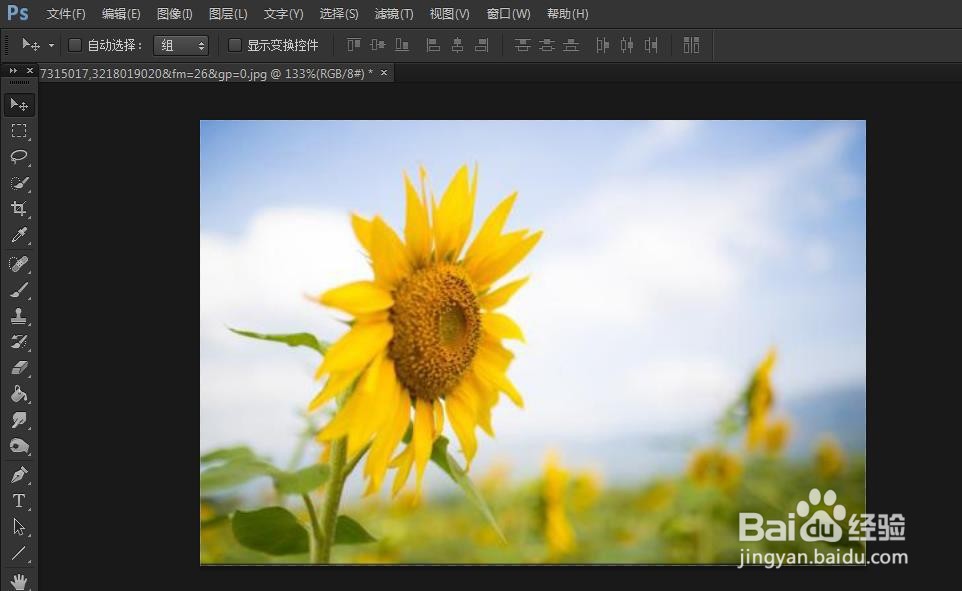Open the 编辑(E) menu
The height and width of the screenshot is (591, 962).
[121, 14]
